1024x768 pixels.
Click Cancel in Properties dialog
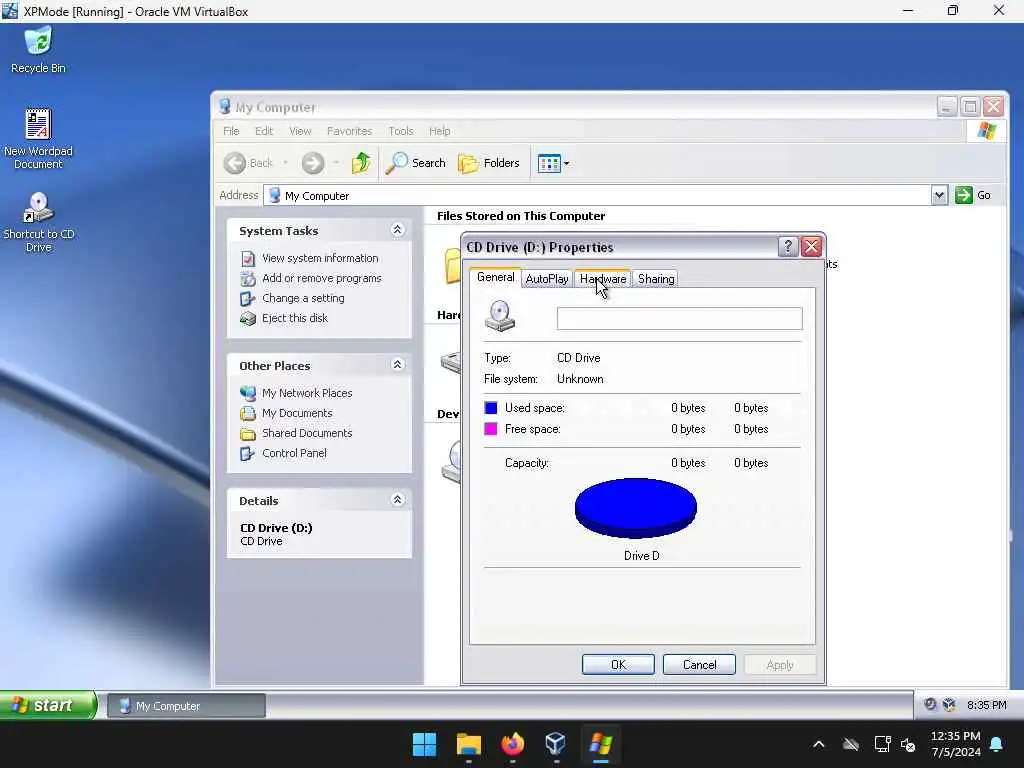click(x=699, y=665)
